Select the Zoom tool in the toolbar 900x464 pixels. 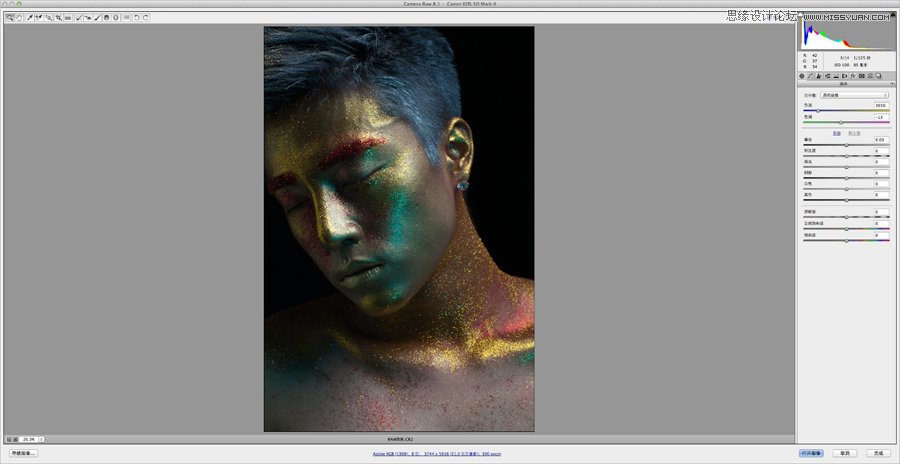click(9, 17)
